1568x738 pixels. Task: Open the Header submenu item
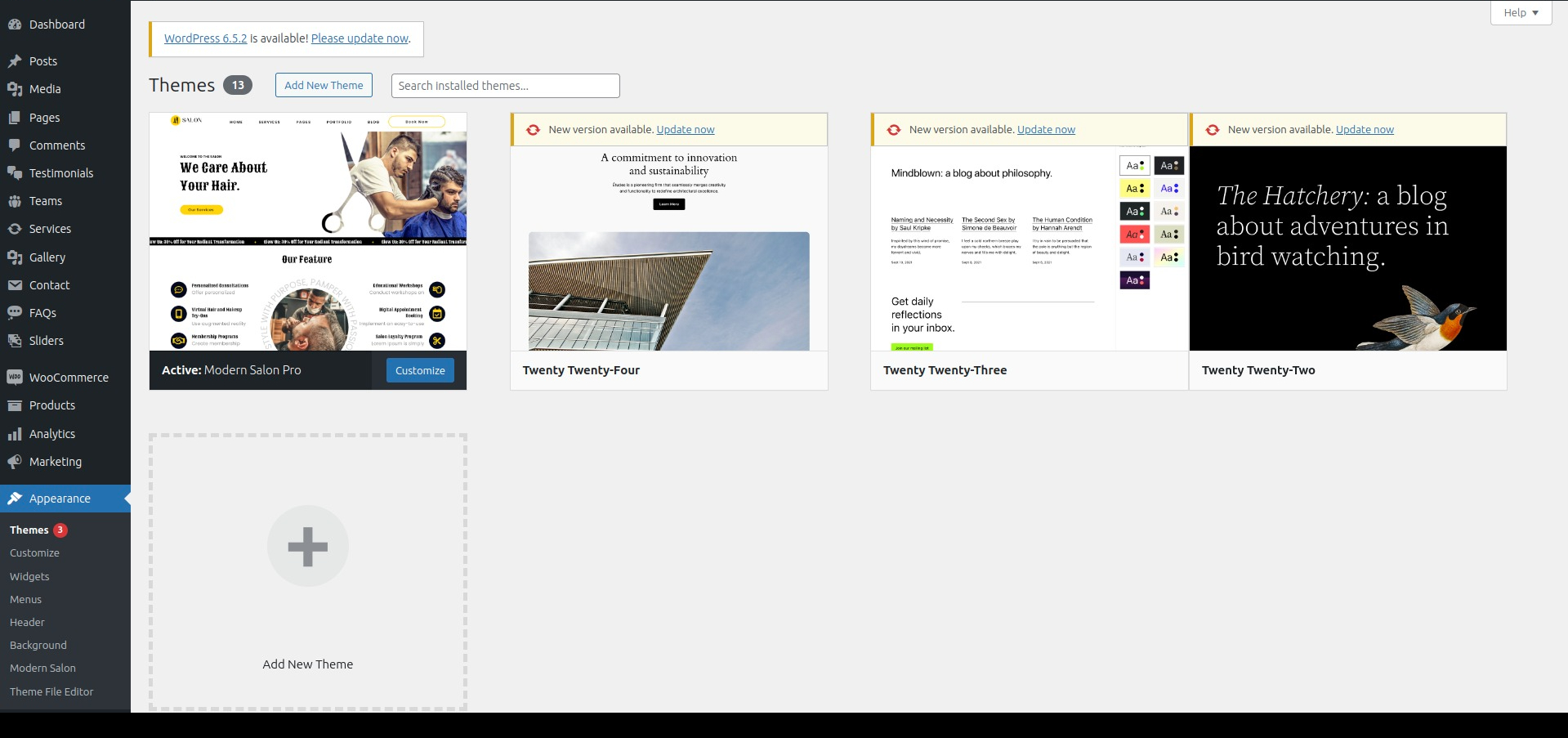pyautogui.click(x=27, y=622)
